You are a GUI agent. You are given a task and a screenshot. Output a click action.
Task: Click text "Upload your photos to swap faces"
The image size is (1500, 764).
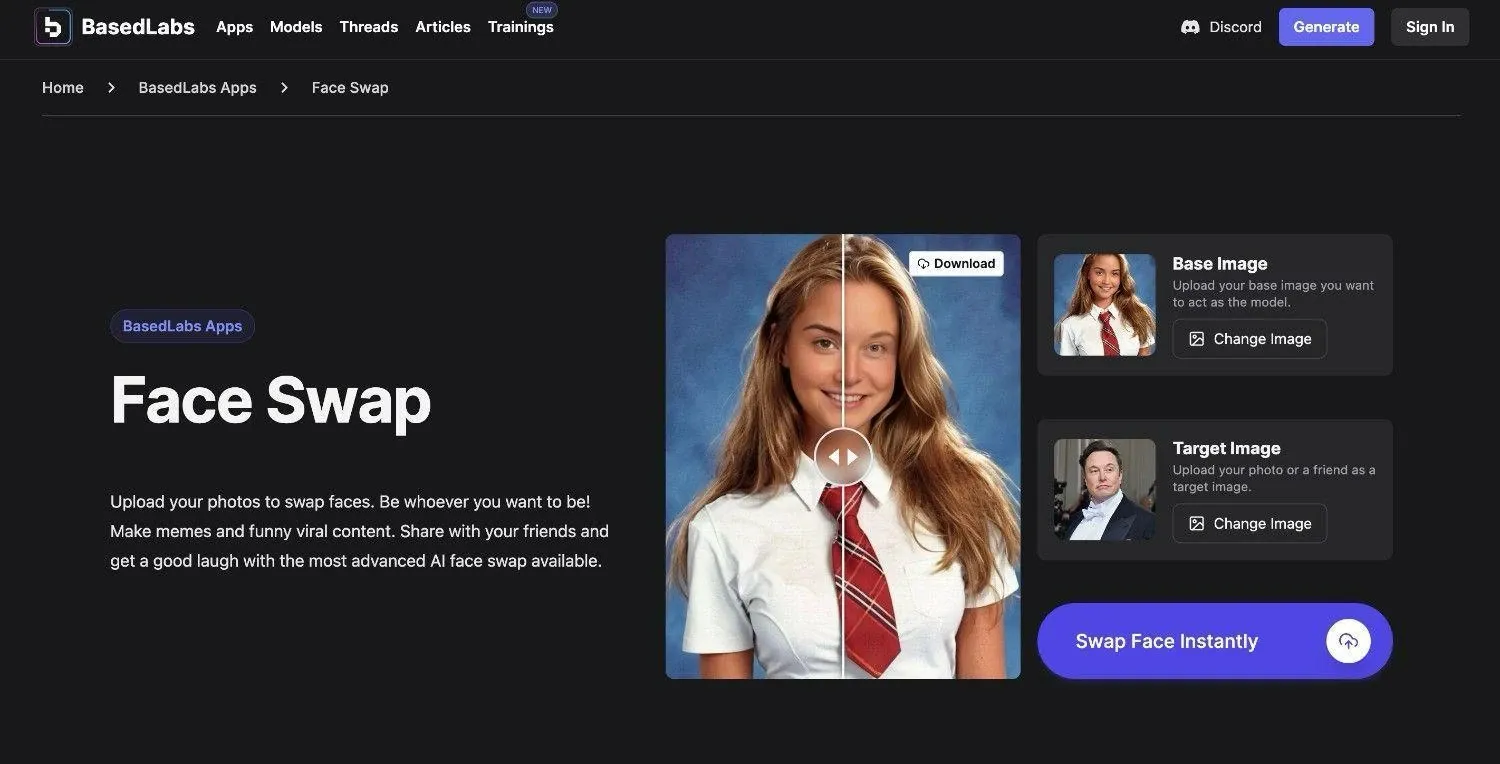click(x=242, y=501)
